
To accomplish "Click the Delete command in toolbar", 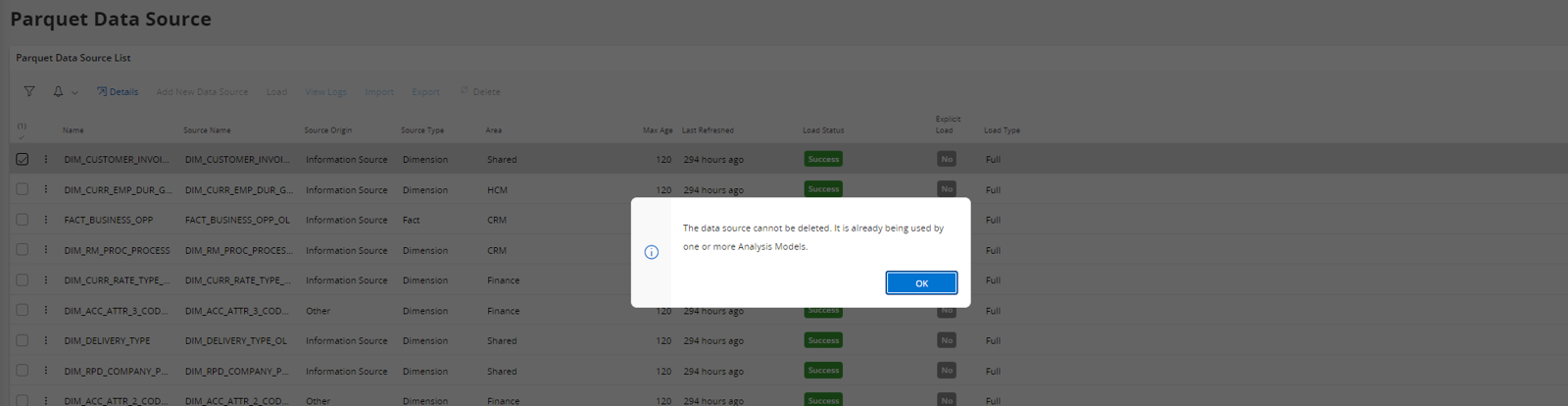I will coord(480,92).
